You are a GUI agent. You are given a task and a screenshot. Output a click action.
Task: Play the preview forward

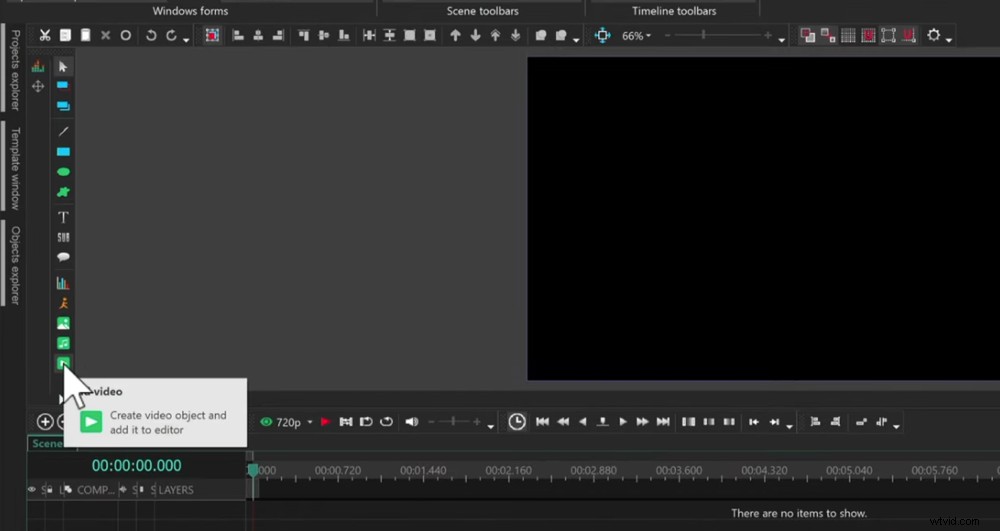point(623,422)
